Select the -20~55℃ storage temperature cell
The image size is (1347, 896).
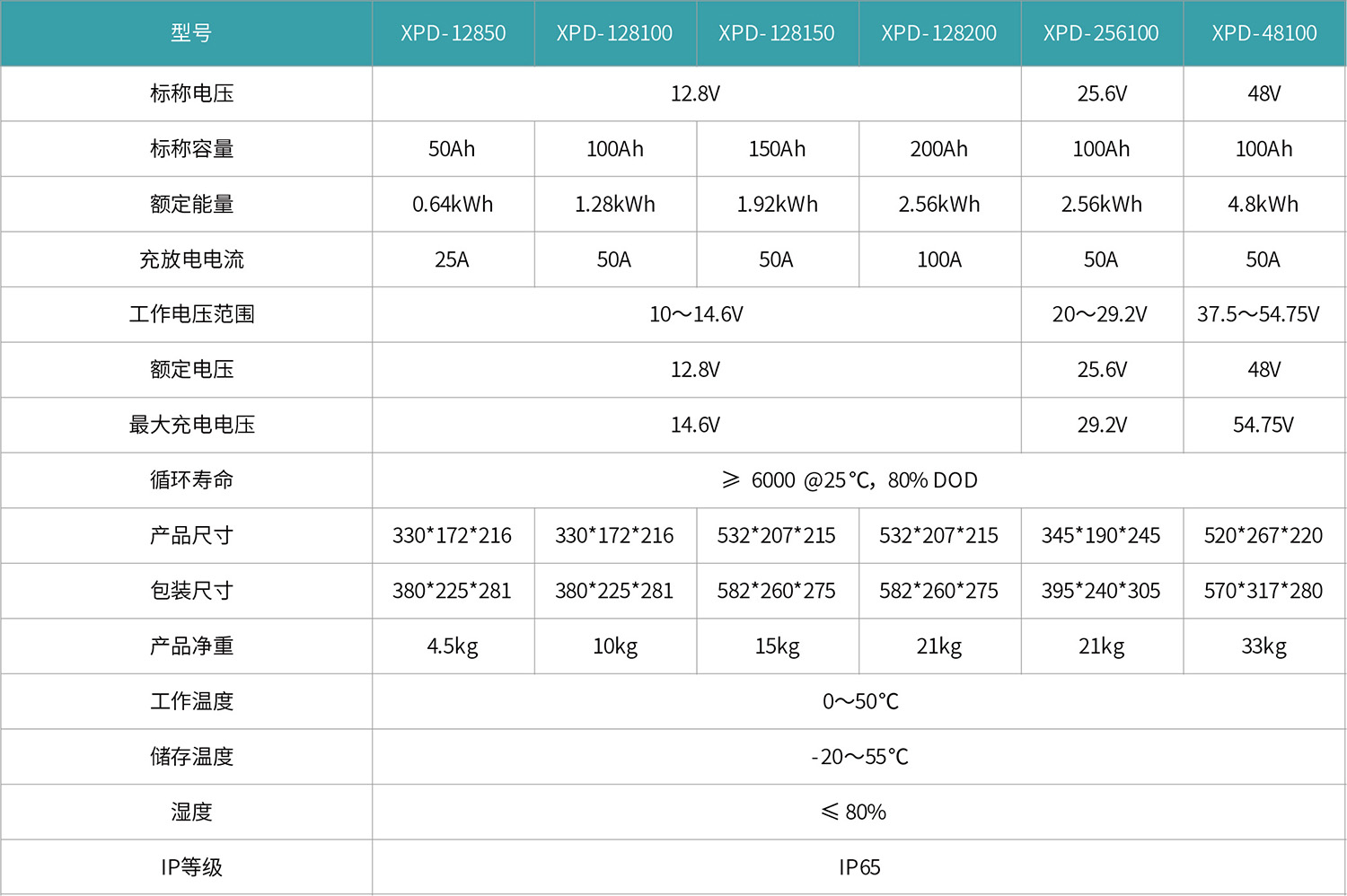(859, 757)
